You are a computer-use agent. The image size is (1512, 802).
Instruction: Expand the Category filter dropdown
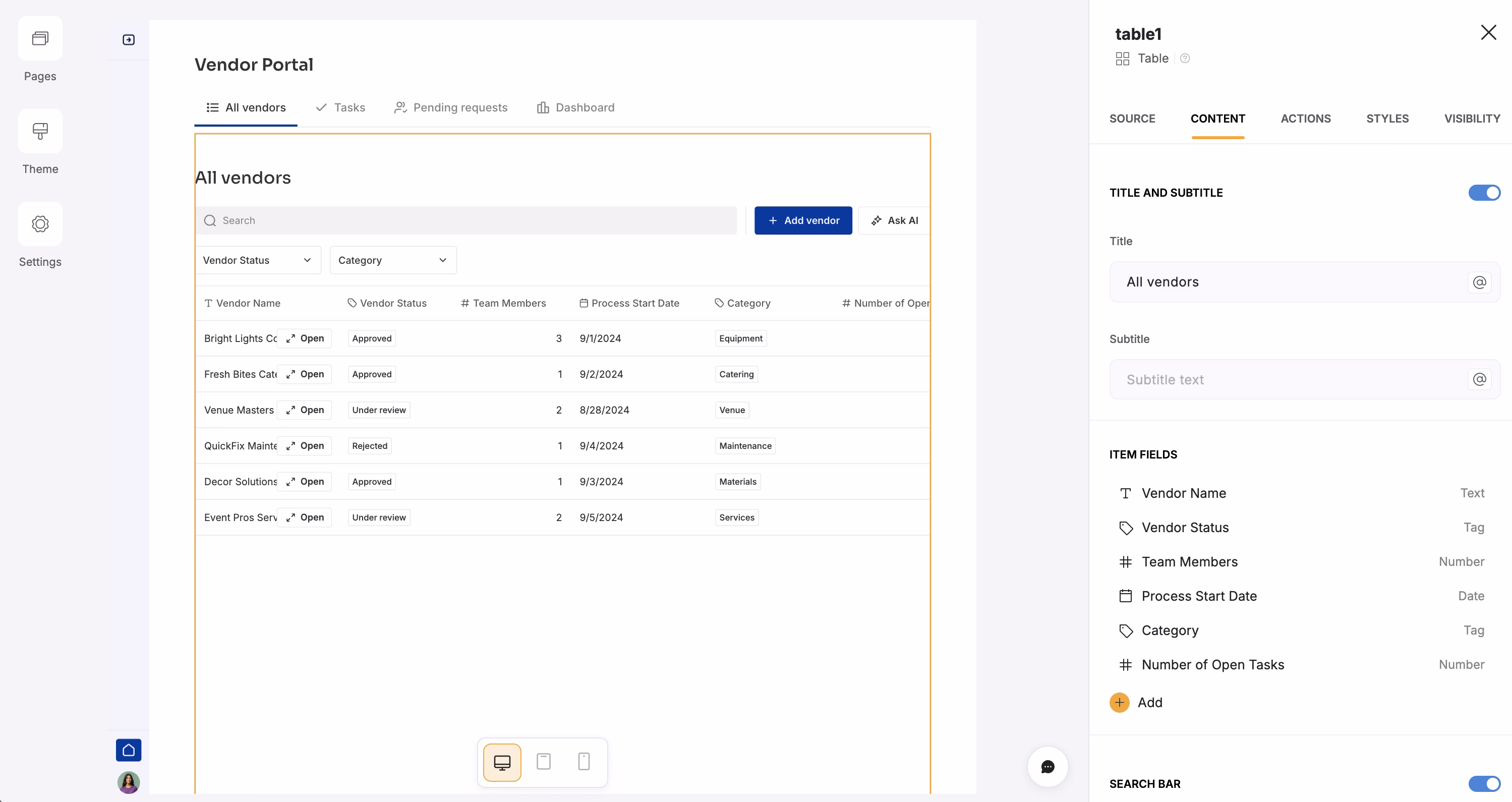click(x=393, y=259)
